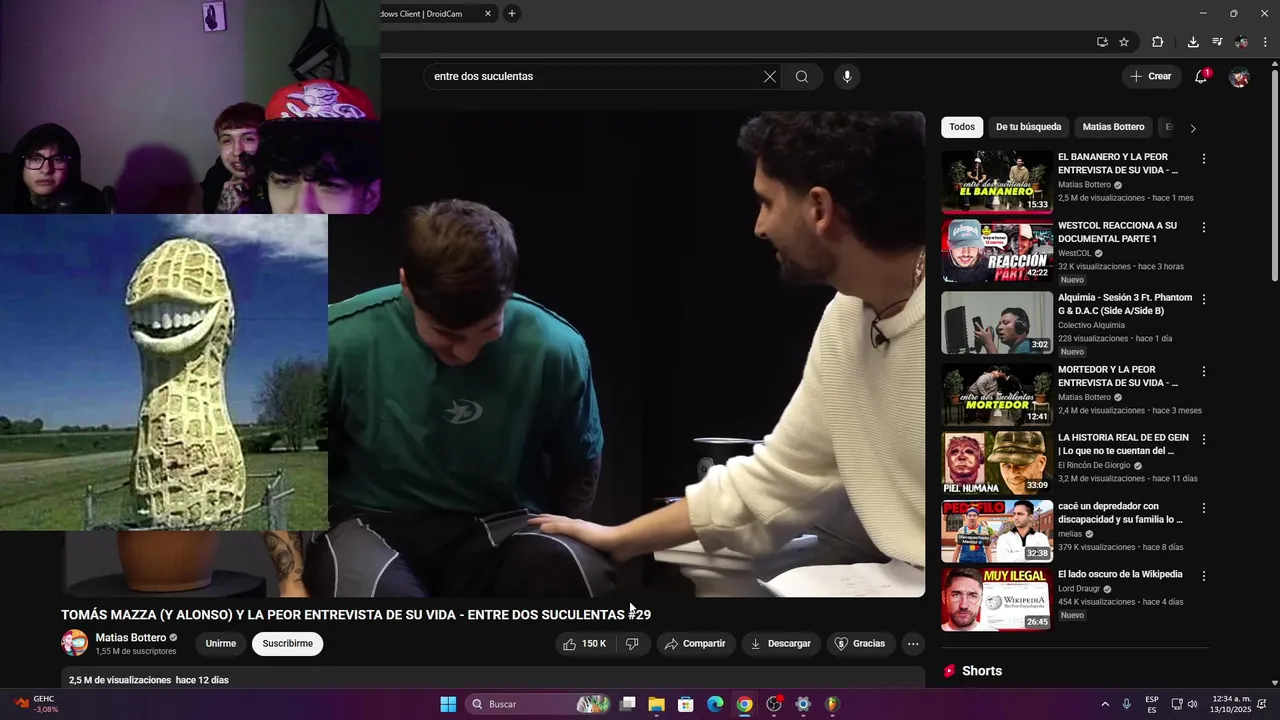Select the DroidCam Windows Client tab

pos(430,14)
